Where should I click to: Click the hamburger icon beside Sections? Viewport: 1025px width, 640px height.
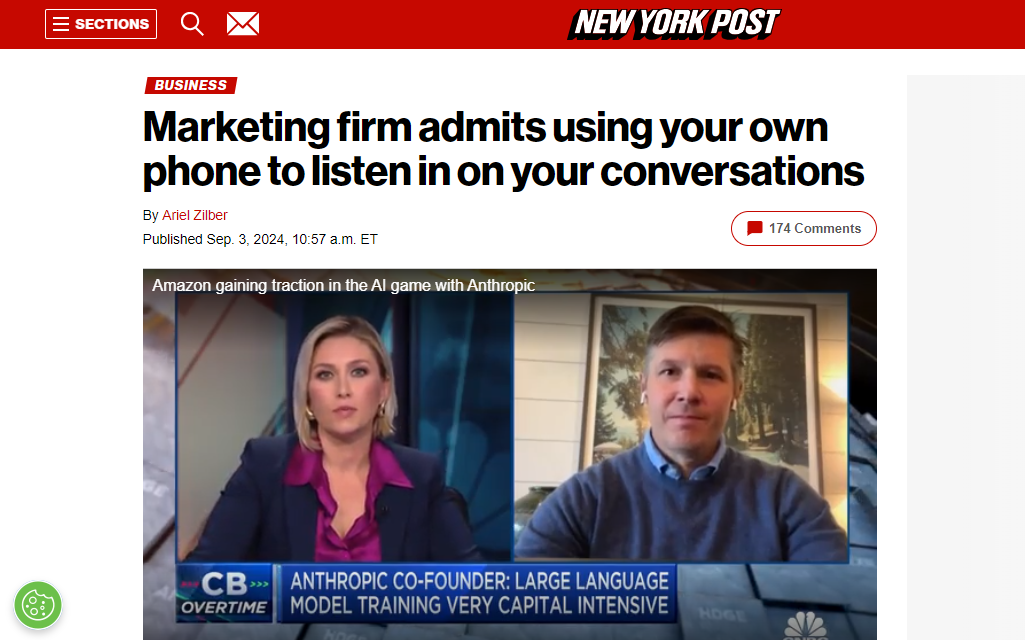coord(61,24)
